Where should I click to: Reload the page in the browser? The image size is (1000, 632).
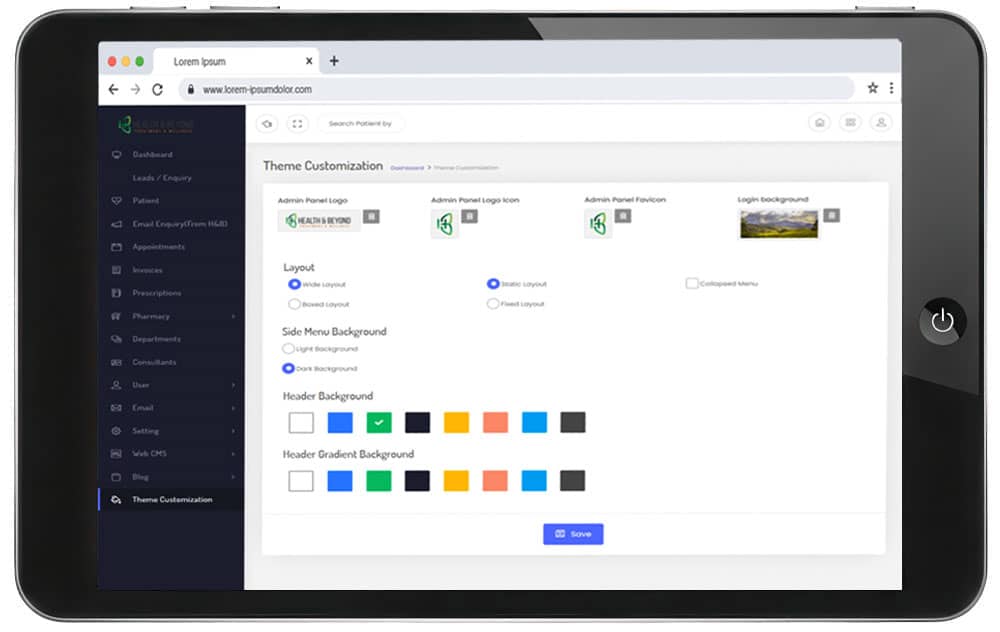(x=158, y=89)
